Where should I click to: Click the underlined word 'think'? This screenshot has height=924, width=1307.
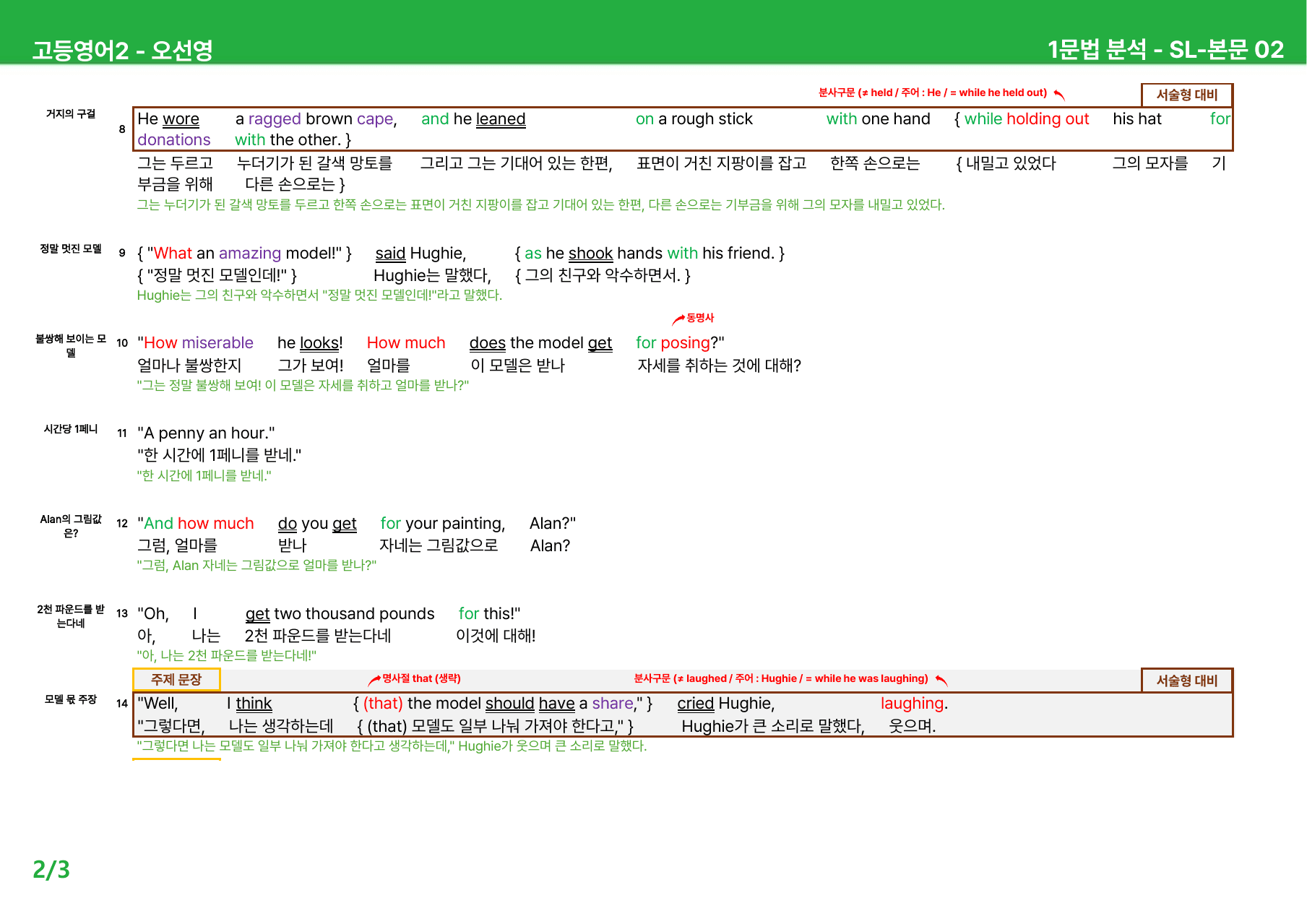point(254,704)
